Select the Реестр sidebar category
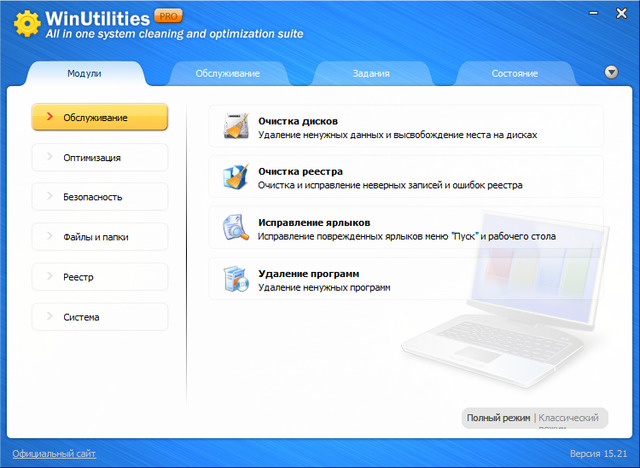This screenshot has height=468, width=640. (99, 277)
